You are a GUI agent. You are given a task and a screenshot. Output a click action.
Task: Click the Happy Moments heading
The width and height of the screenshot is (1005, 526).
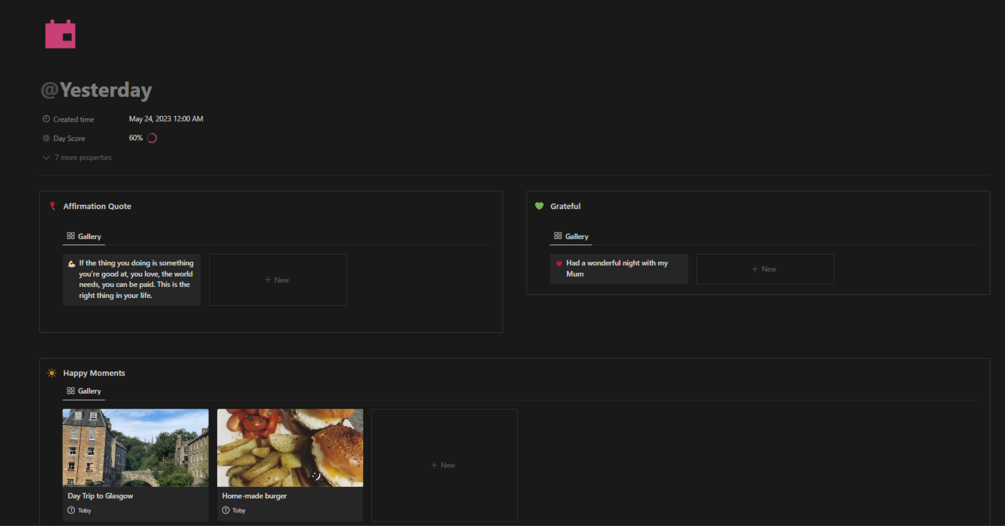94,373
